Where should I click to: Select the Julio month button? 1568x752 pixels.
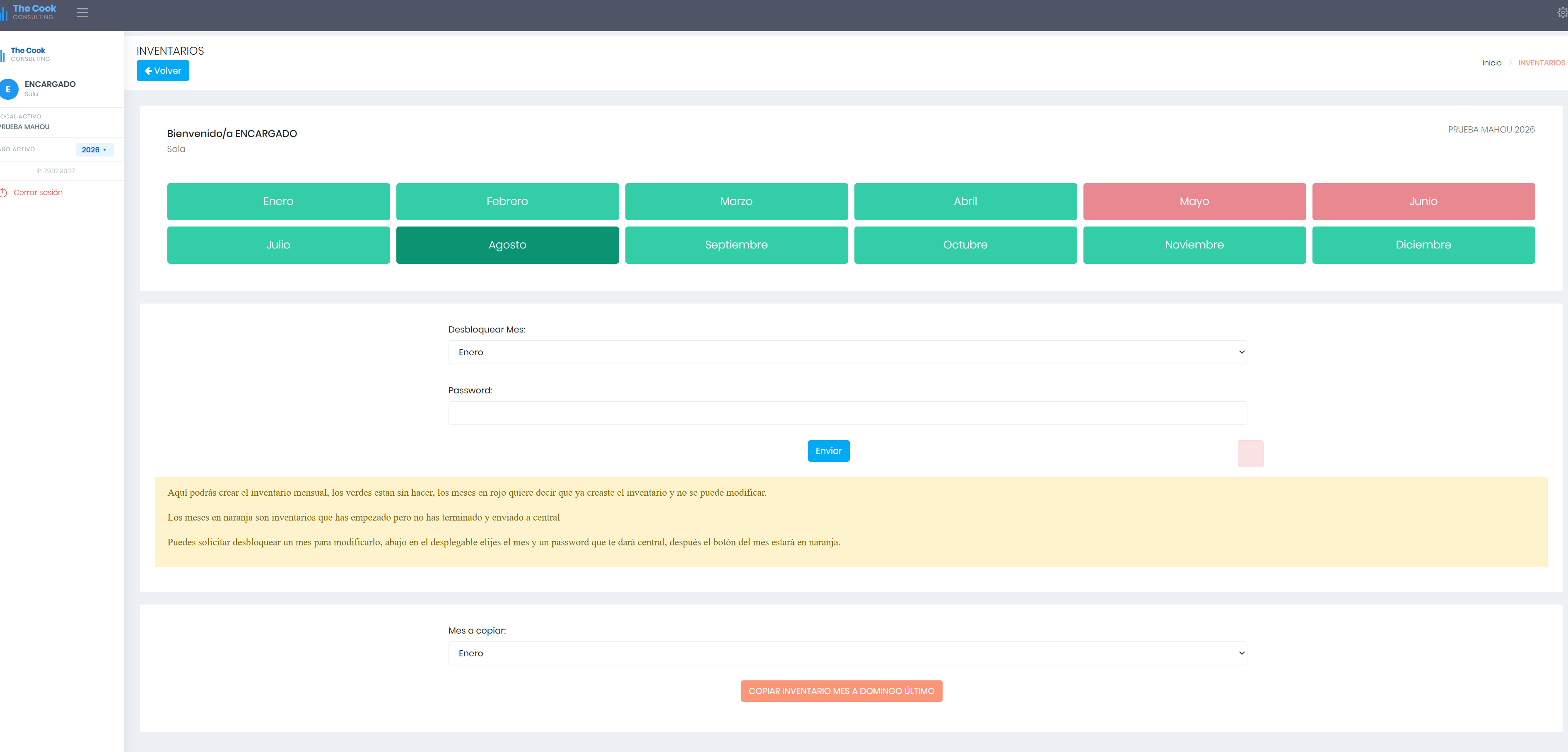[x=278, y=245]
